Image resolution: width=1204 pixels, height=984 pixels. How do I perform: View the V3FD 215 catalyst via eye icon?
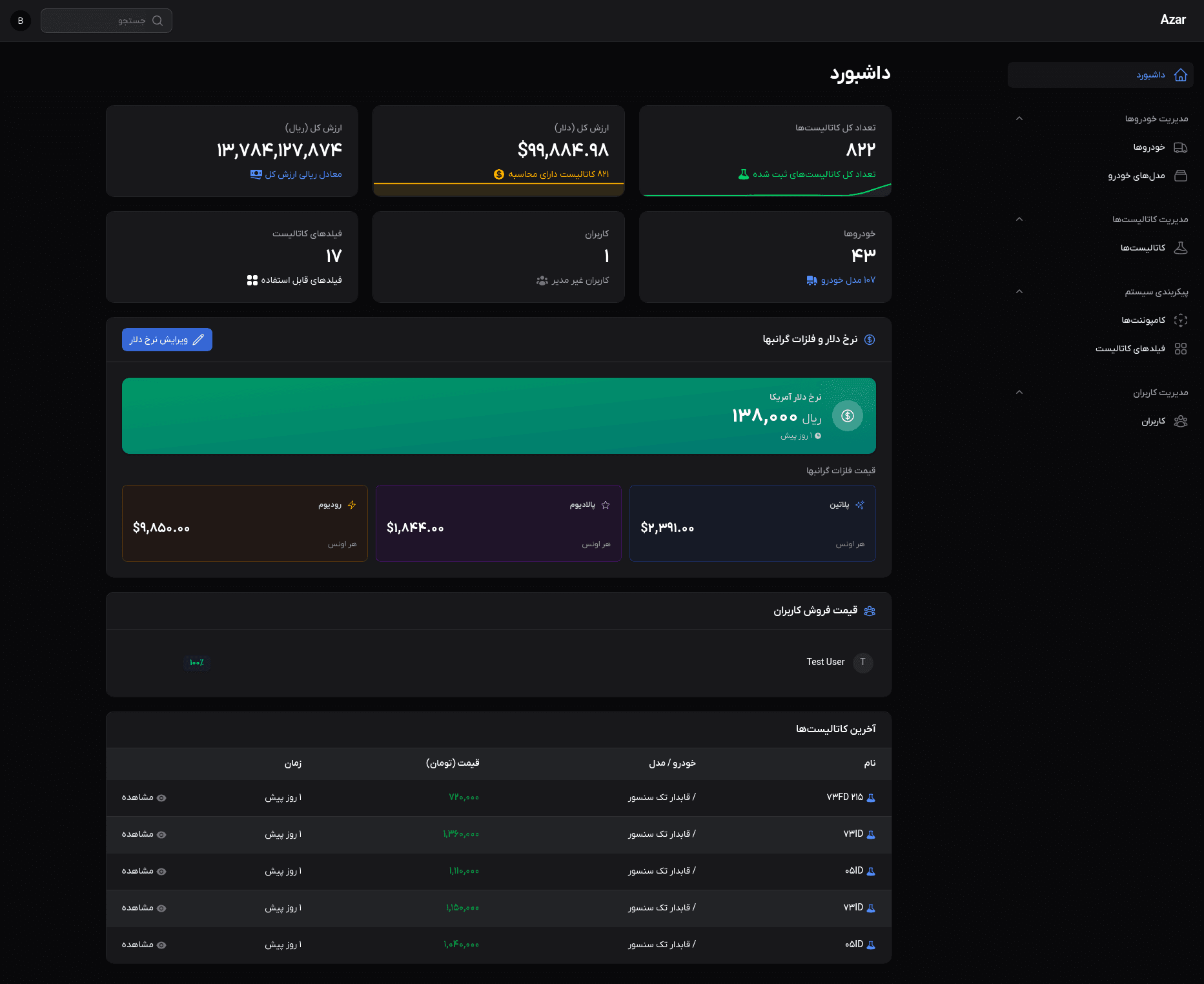point(161,798)
